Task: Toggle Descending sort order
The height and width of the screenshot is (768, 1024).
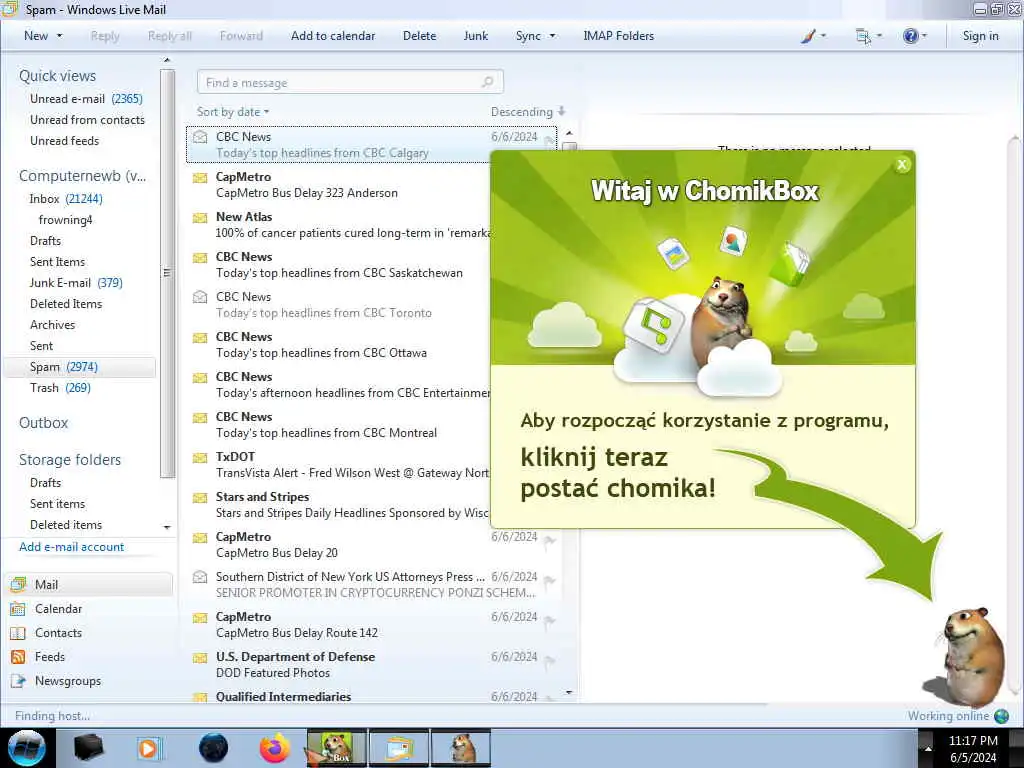Action: (528, 112)
